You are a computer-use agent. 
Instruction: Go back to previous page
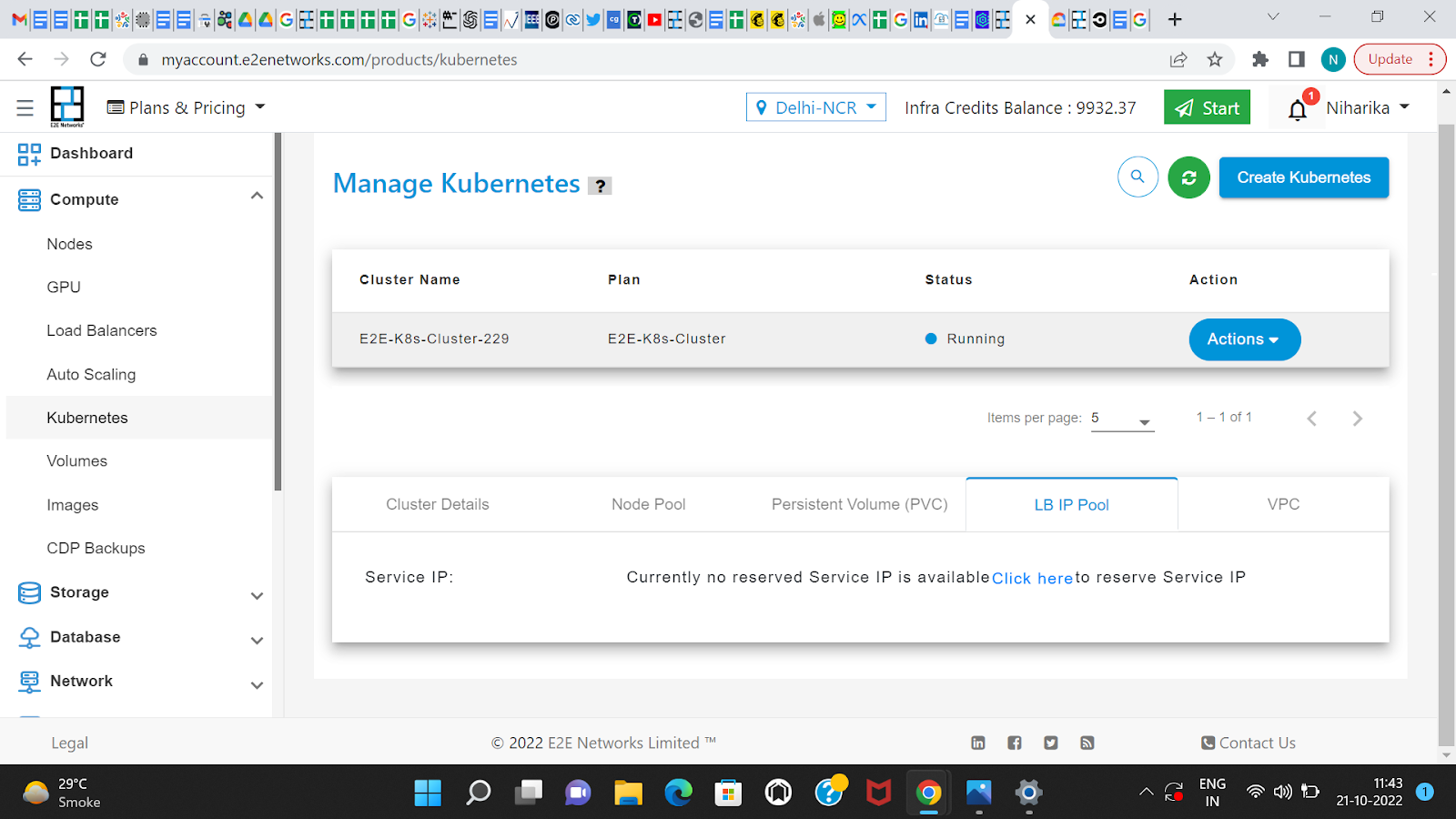[x=25, y=59]
